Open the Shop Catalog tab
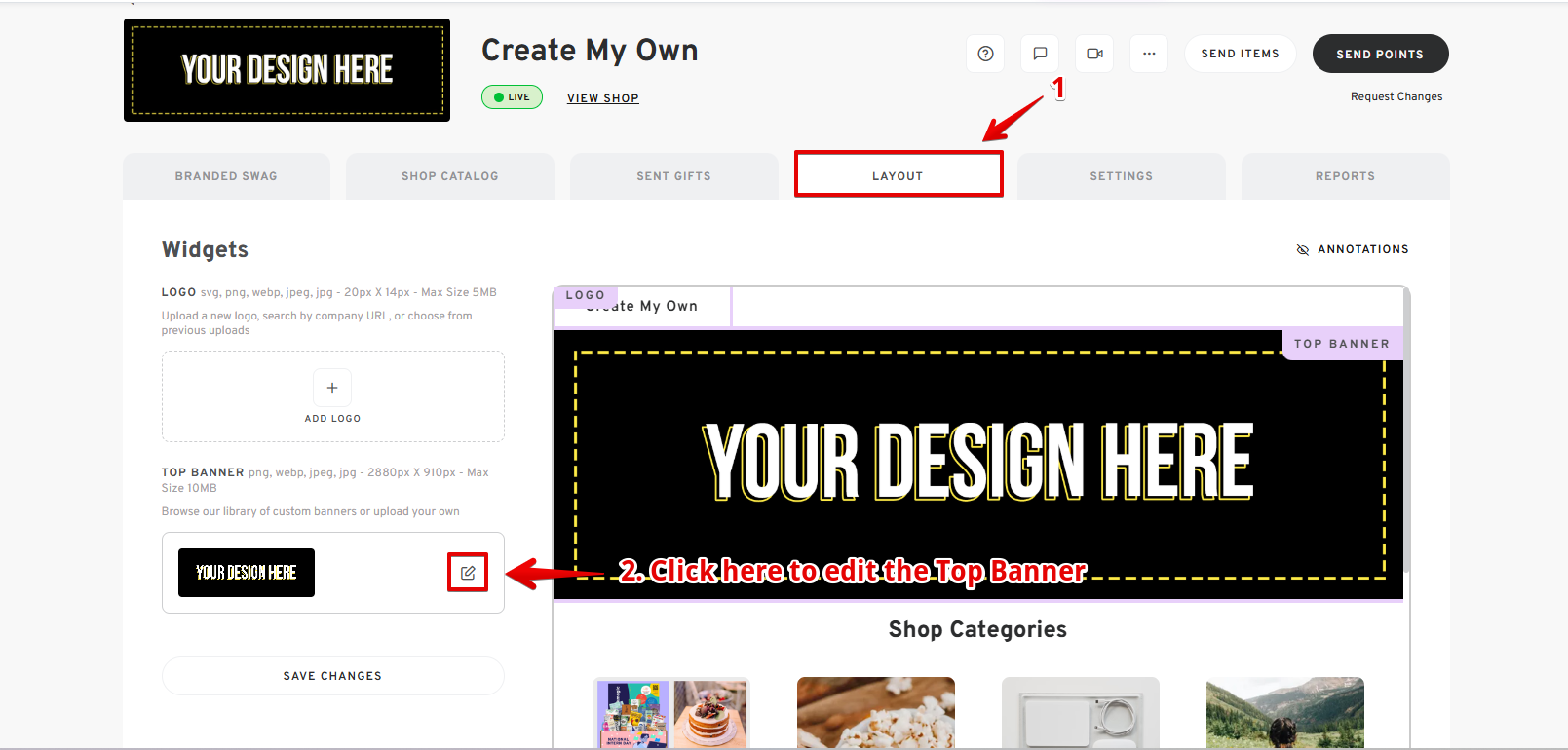This screenshot has width=1568, height=750. [x=450, y=176]
